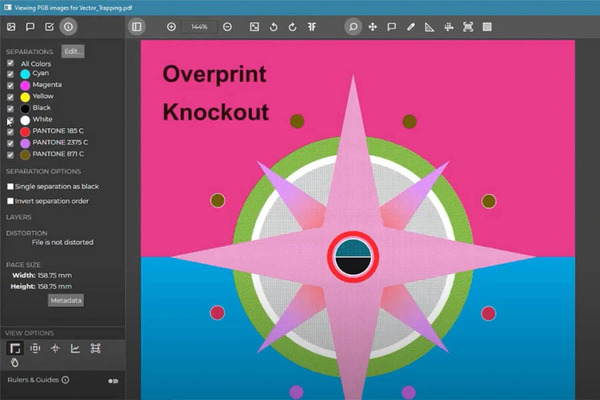
Task: Select the pencil drawing tool
Action: point(411,27)
